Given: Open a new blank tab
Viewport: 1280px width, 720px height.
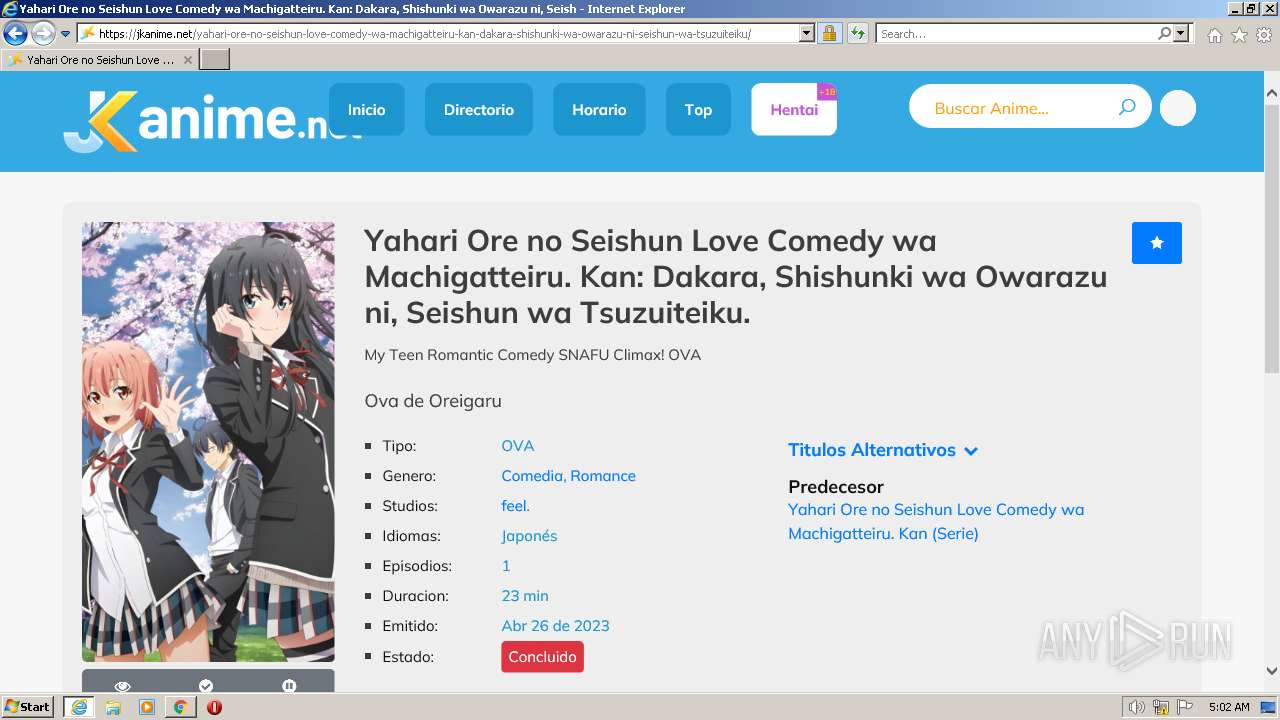Looking at the screenshot, I should point(215,60).
